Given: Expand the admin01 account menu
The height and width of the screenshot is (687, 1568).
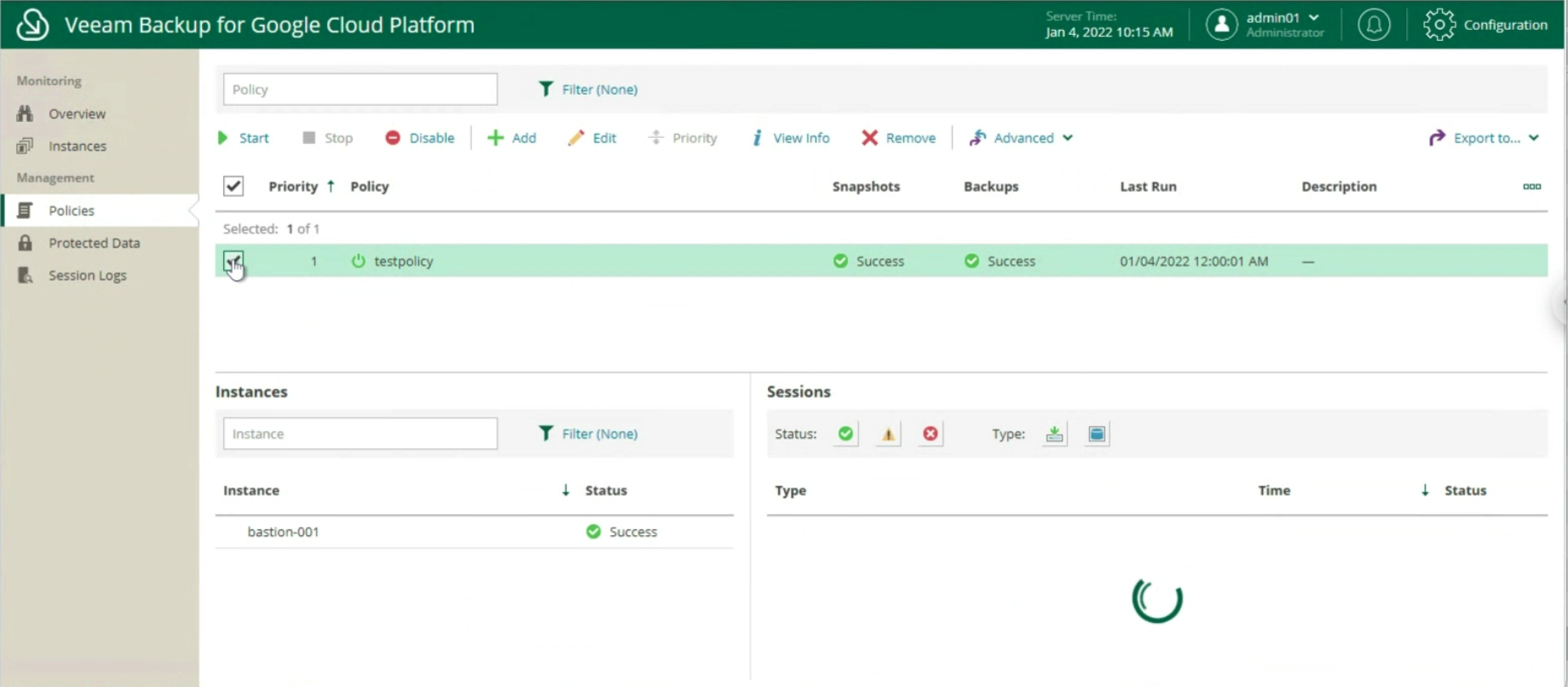Looking at the screenshot, I should pyautogui.click(x=1313, y=17).
